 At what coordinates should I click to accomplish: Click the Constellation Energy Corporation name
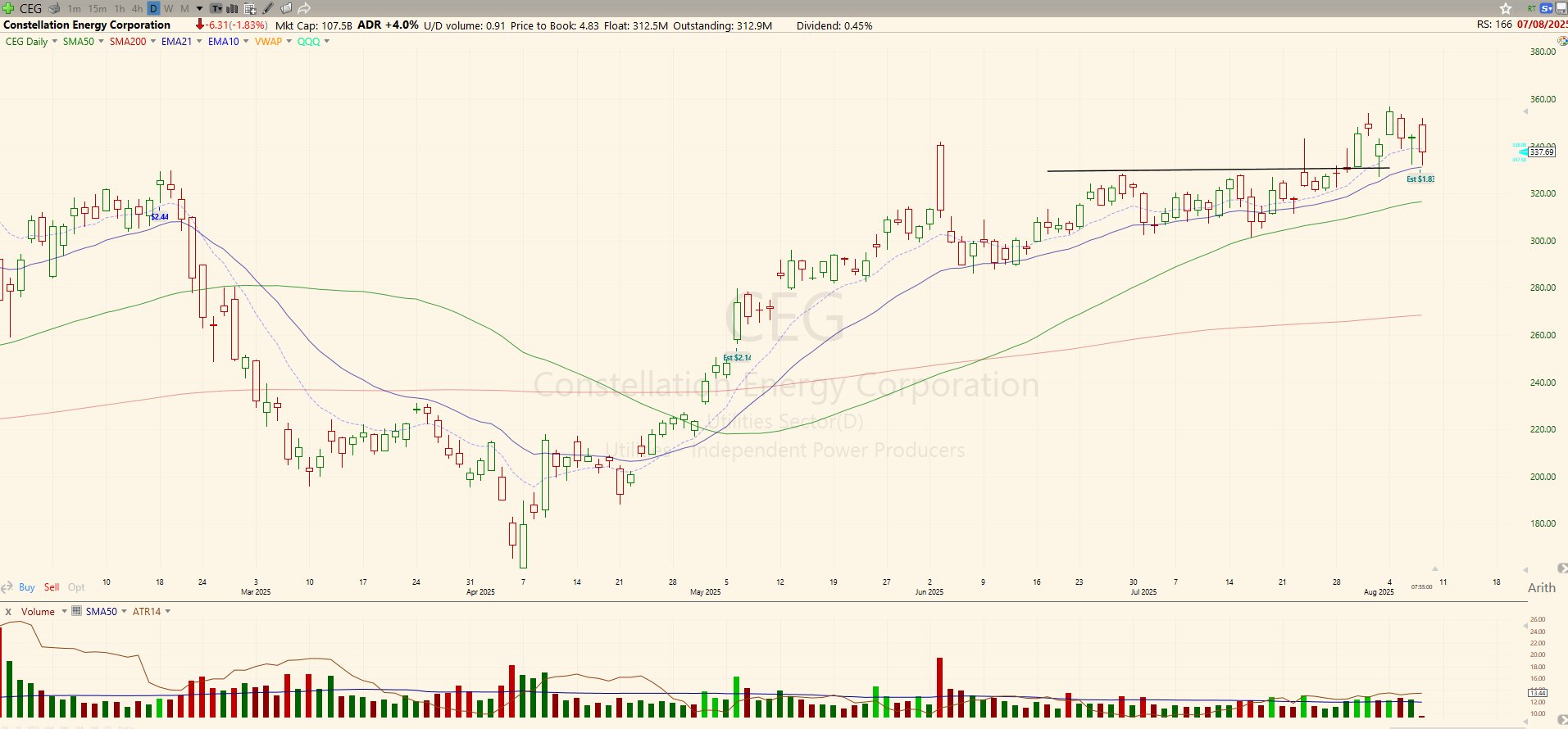[x=87, y=25]
